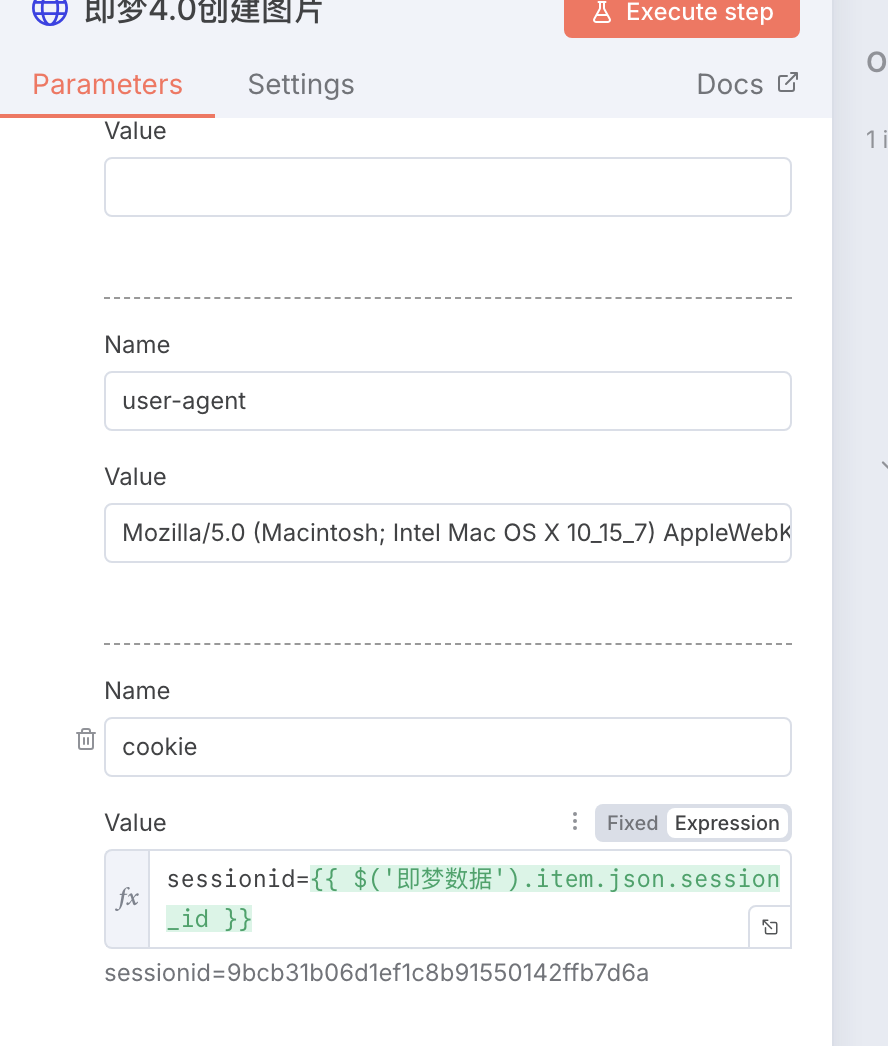The width and height of the screenshot is (888, 1046).
Task: Focus the cookie Name field
Action: tap(448, 747)
